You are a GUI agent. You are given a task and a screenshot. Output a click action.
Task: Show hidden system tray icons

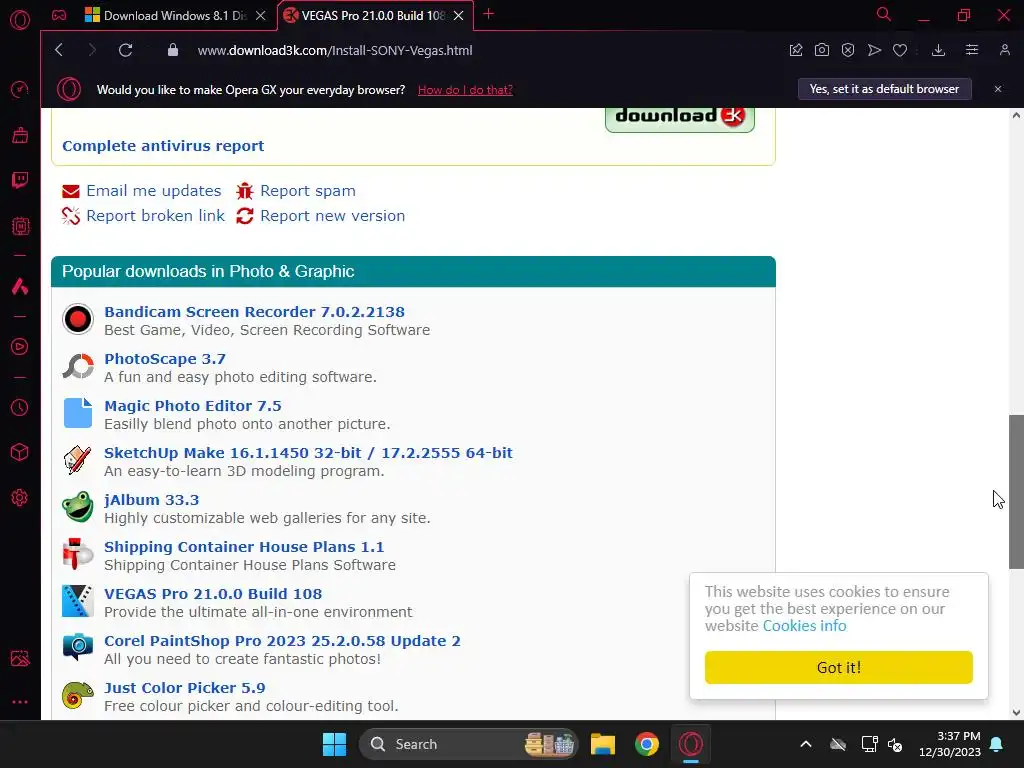pyautogui.click(x=806, y=744)
